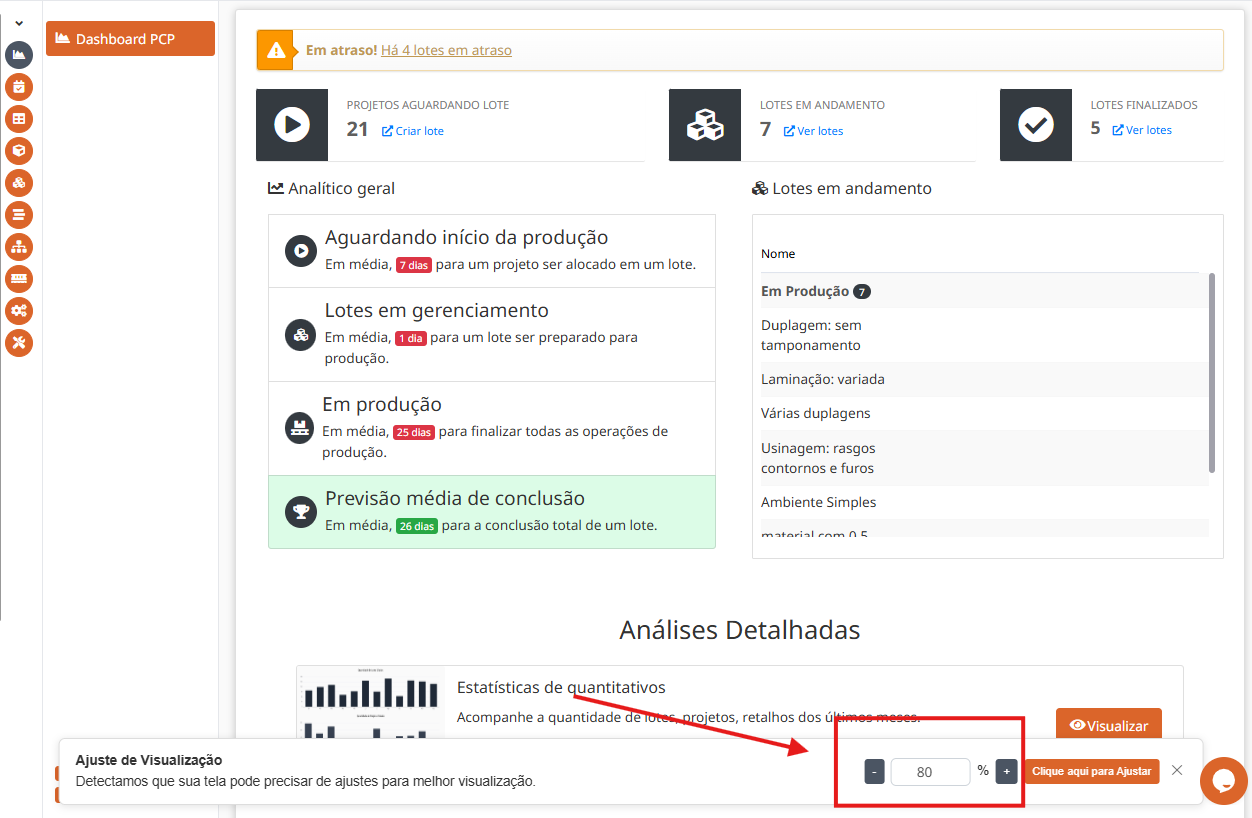The width and height of the screenshot is (1252, 818).
Task: Click the calendar-check icon in the sidebar
Action: pyautogui.click(x=19, y=87)
